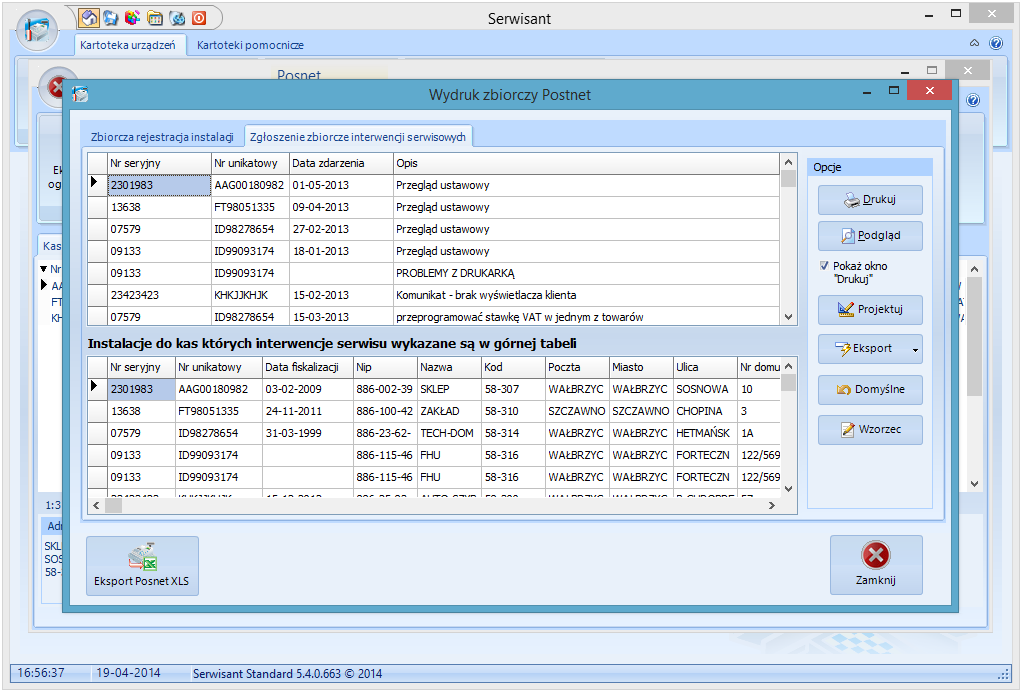Select the postal code 58-307 cell
The width and height of the screenshot is (1023, 692).
(513, 389)
